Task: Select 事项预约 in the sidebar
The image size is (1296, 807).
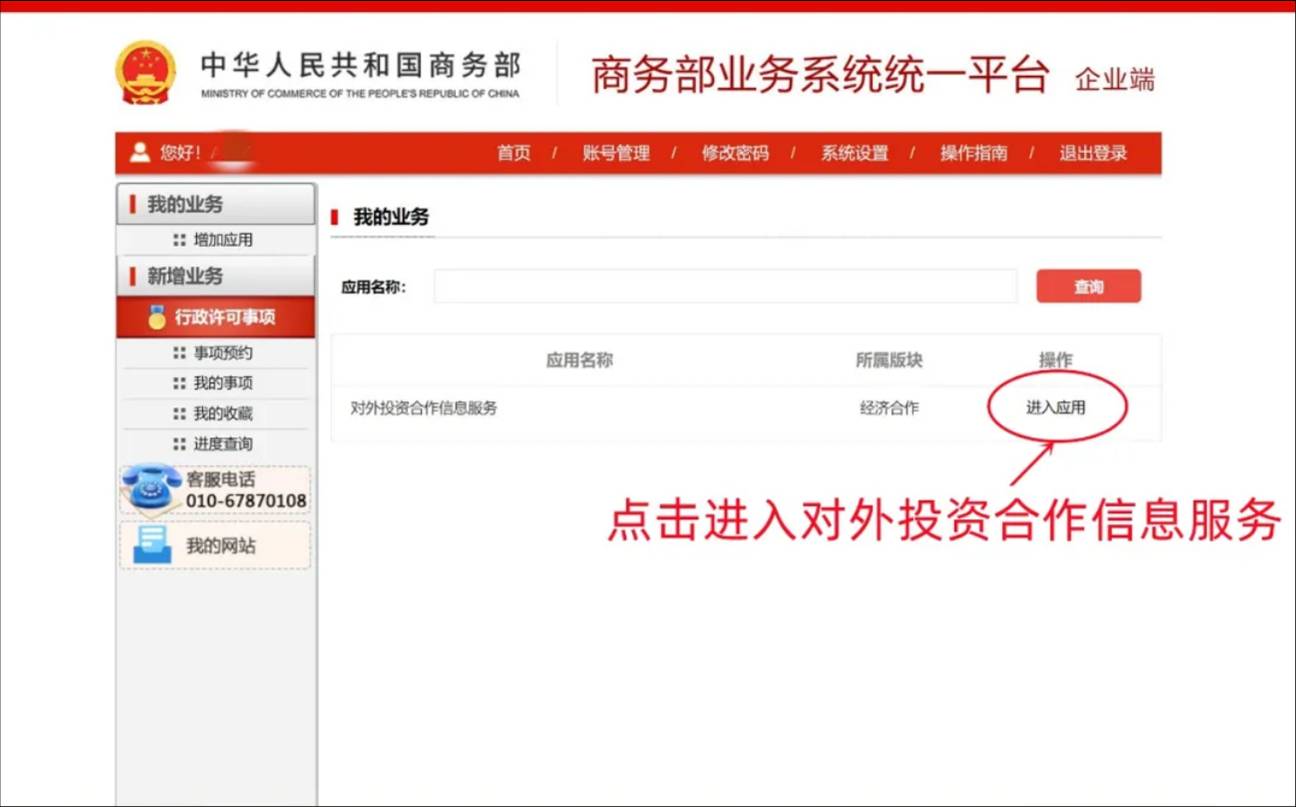Action: (x=223, y=353)
